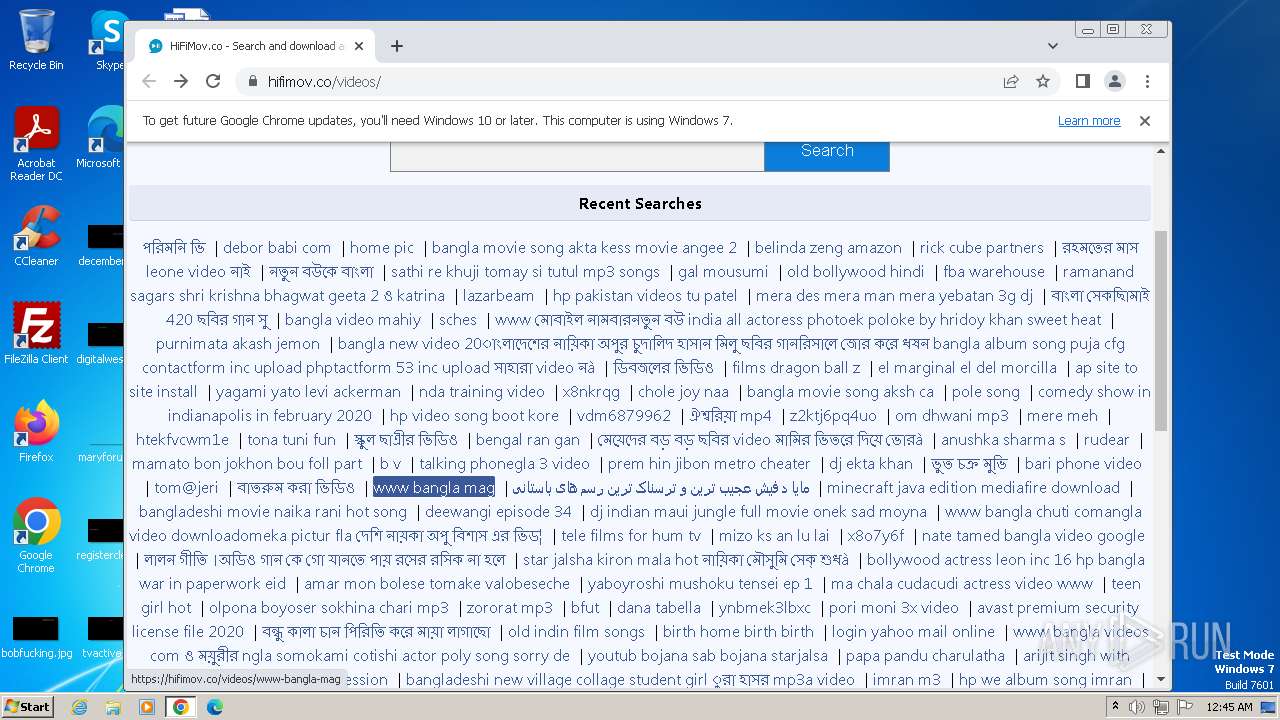The image size is (1280, 720).
Task: Open the Windows Start menu
Action: 27,706
